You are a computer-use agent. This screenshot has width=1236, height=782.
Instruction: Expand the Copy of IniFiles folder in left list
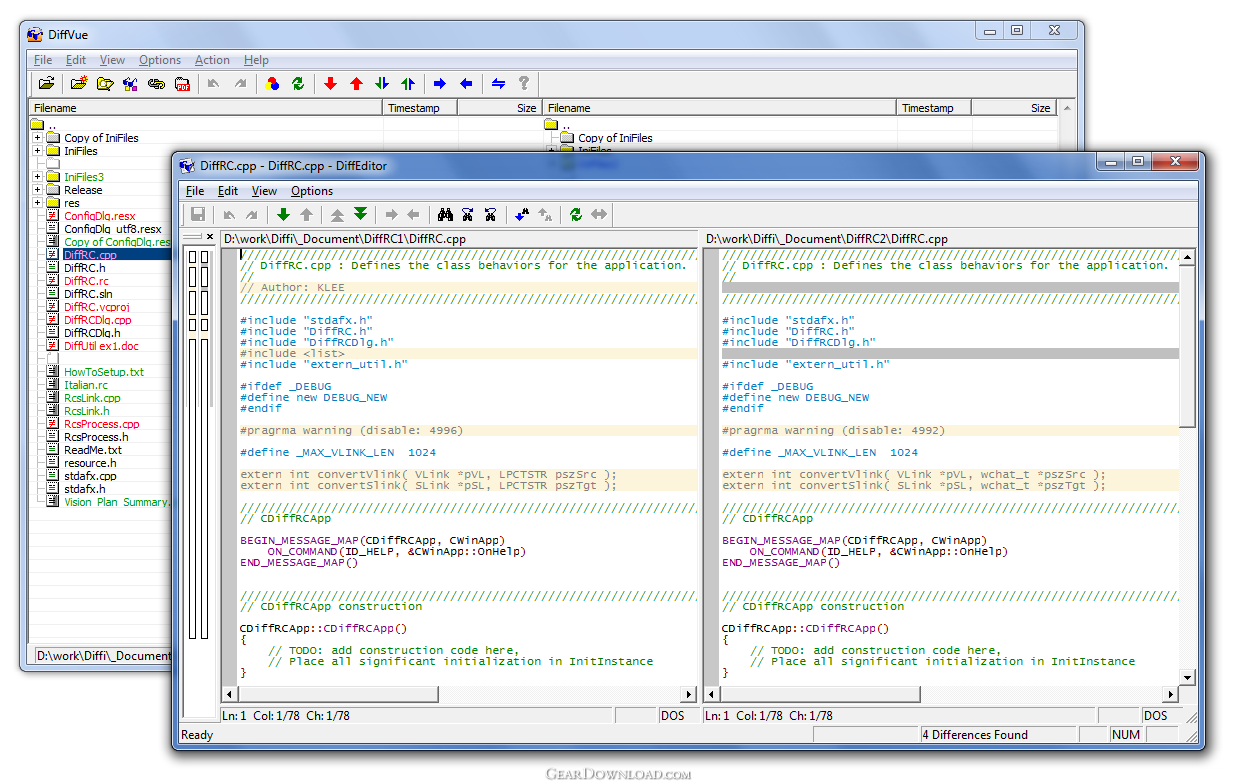click(38, 138)
